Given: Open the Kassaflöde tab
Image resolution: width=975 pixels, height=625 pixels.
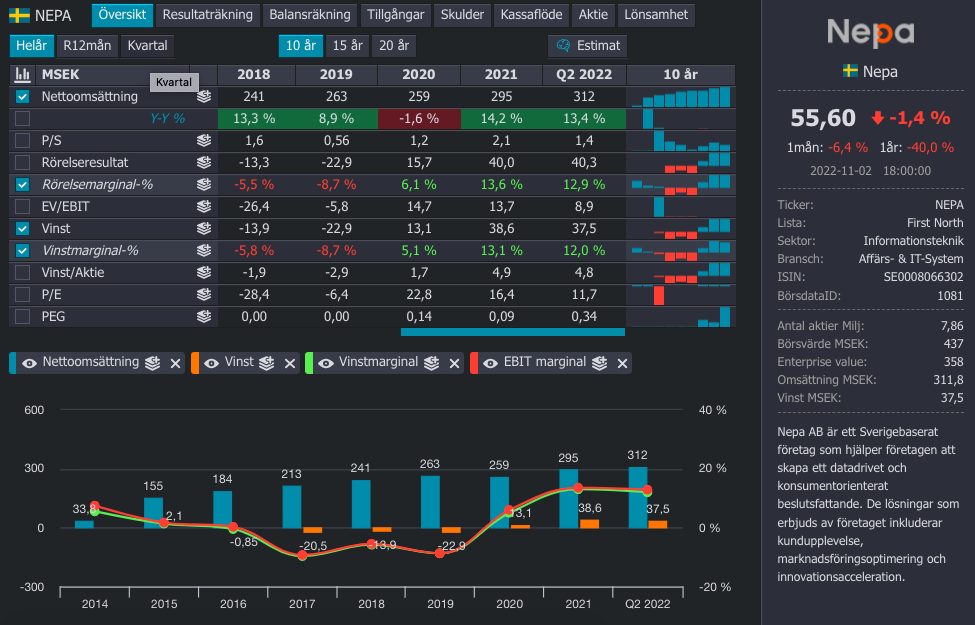Looking at the screenshot, I should [532, 15].
